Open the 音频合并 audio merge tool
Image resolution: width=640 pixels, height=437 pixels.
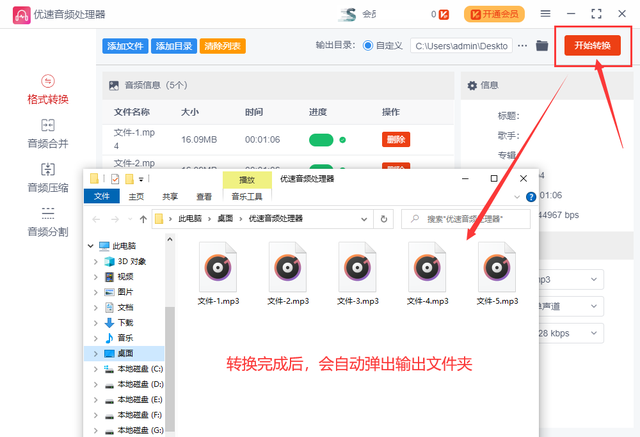click(x=48, y=134)
